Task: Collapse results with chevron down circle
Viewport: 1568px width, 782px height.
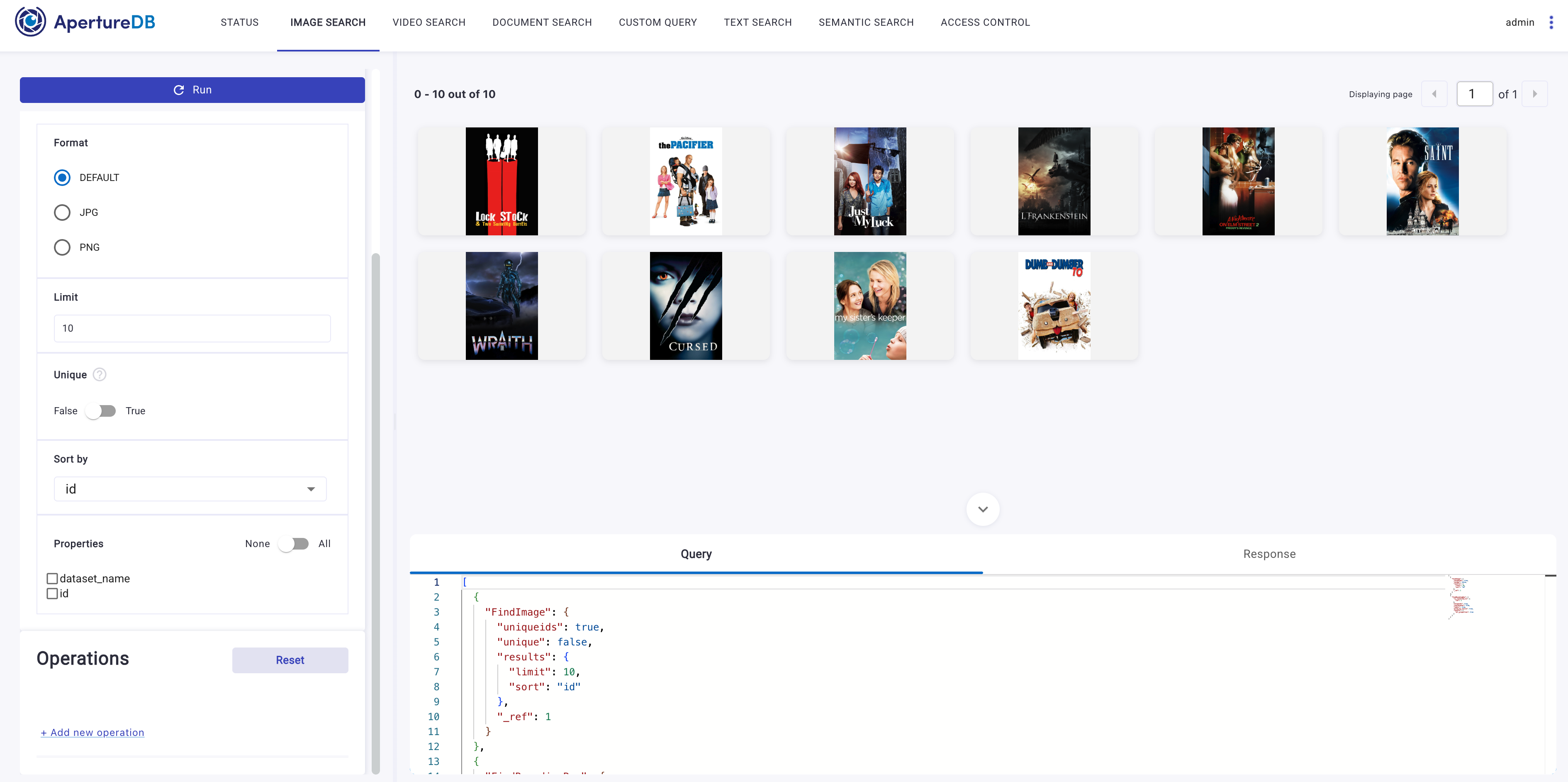Action: point(982,509)
